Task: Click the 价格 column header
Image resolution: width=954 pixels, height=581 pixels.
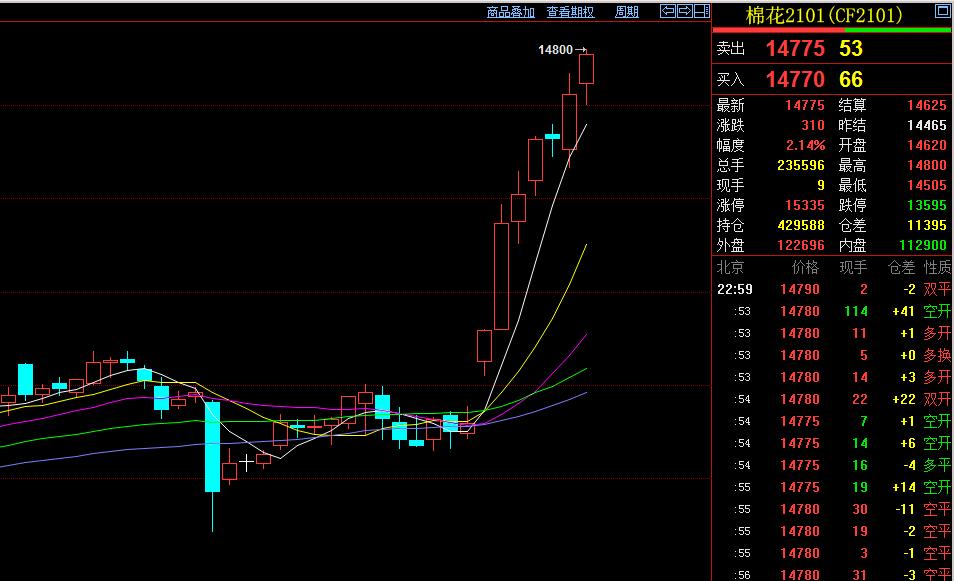Action: (806, 268)
